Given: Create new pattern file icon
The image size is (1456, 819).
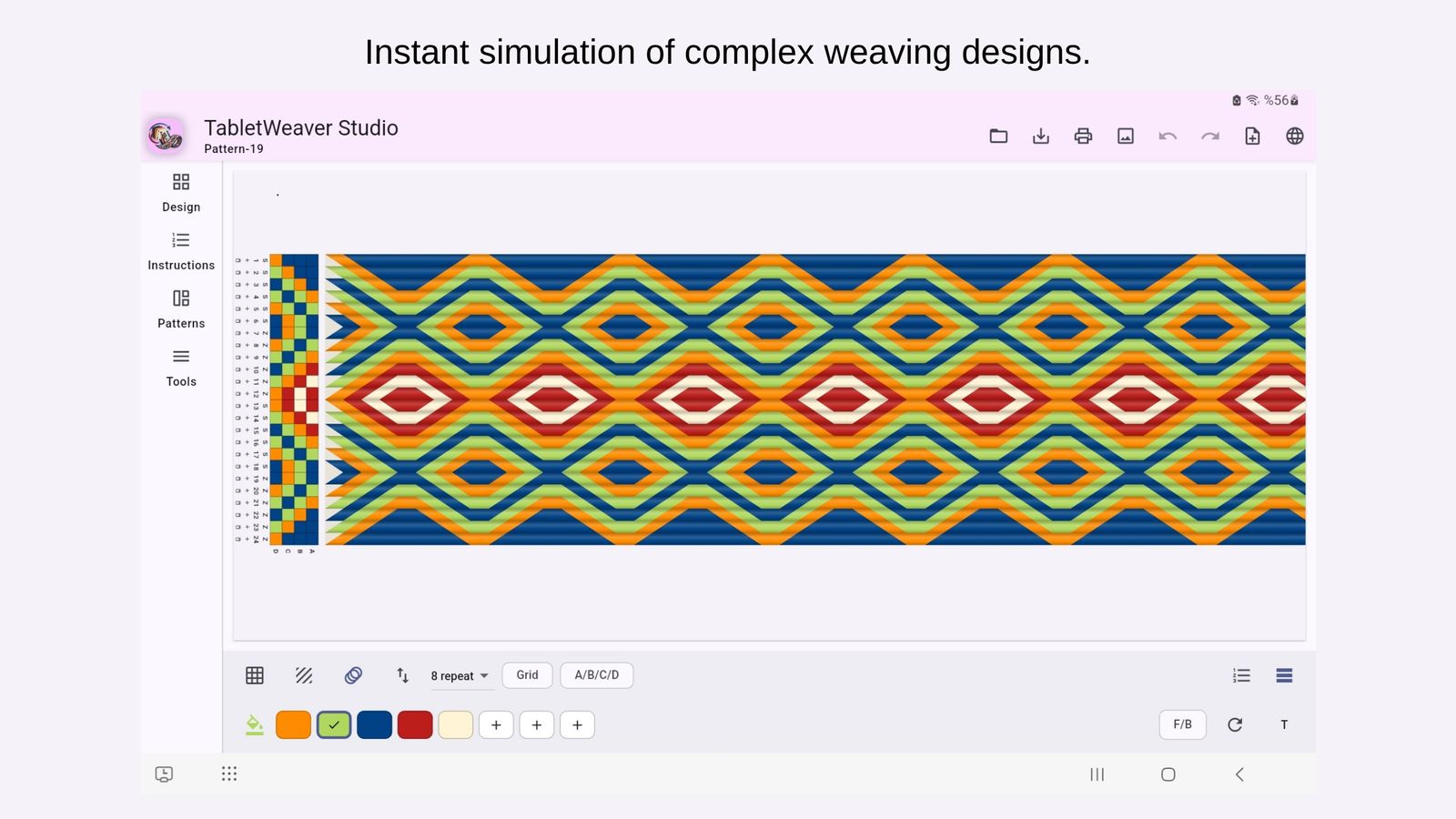Looking at the screenshot, I should coord(1252,136).
